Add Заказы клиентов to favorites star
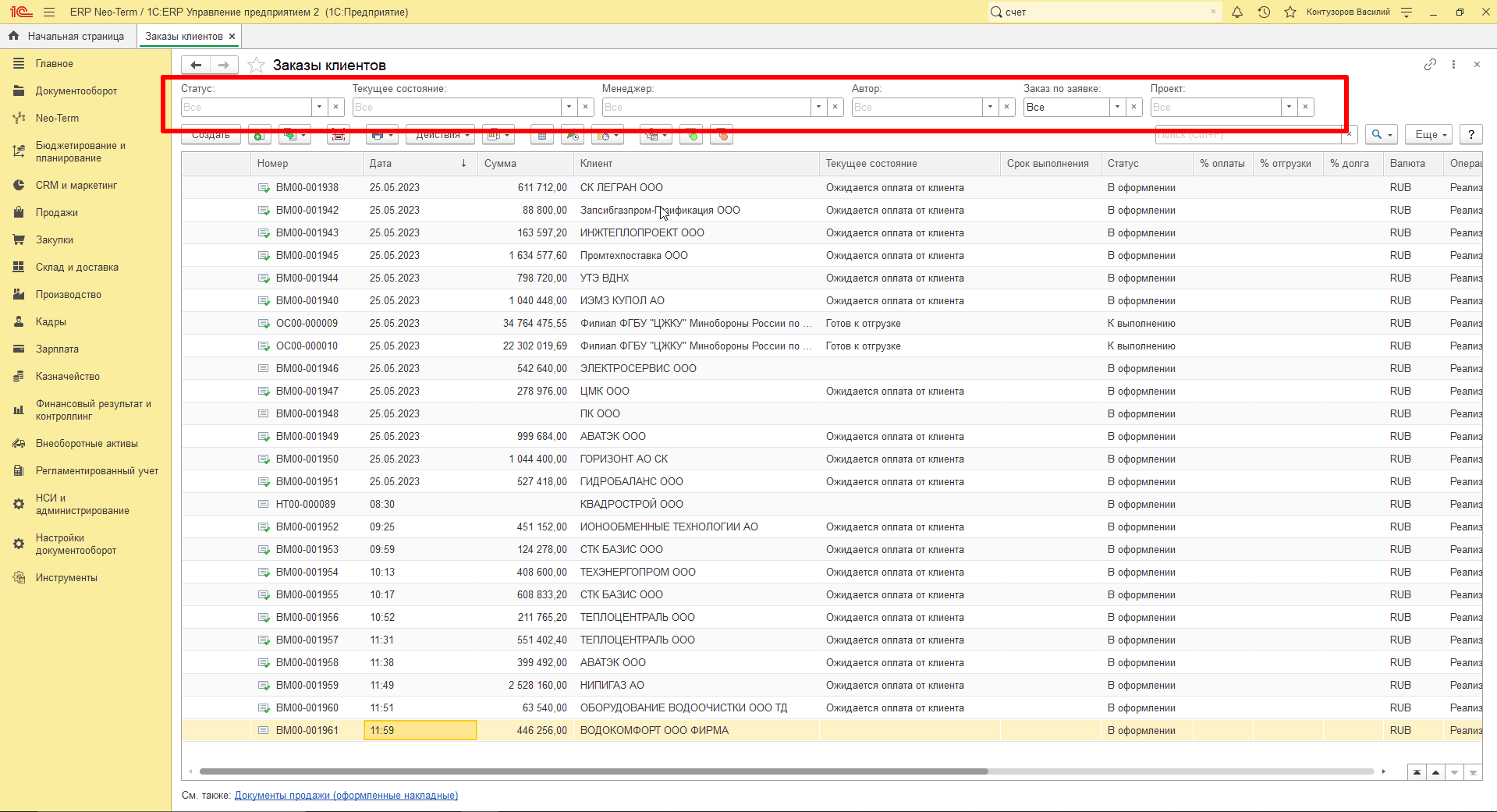Viewport: 1497px width, 812px height. (256, 65)
